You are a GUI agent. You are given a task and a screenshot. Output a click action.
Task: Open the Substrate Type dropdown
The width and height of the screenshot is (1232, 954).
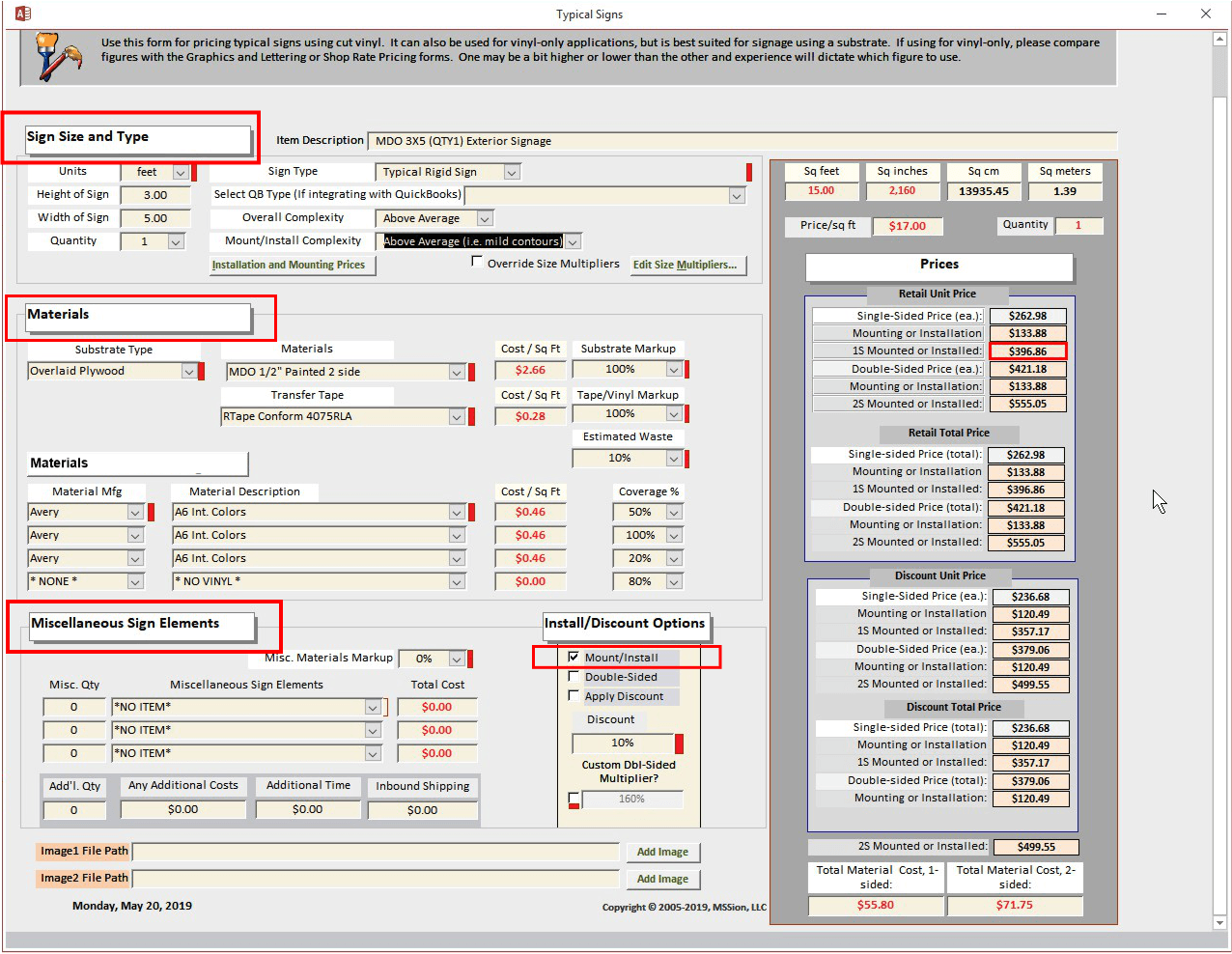[x=188, y=372]
